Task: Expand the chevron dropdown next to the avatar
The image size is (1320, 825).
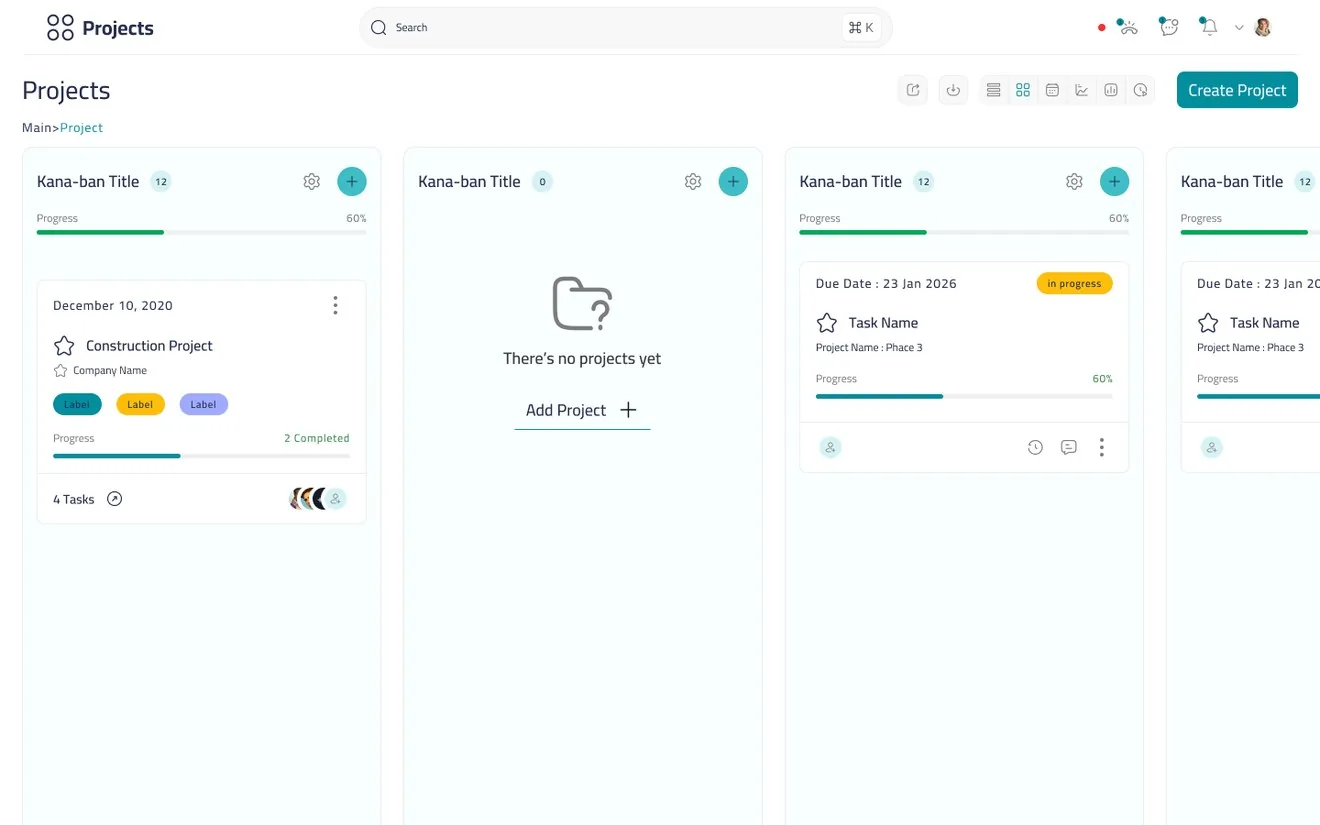Action: click(1239, 28)
